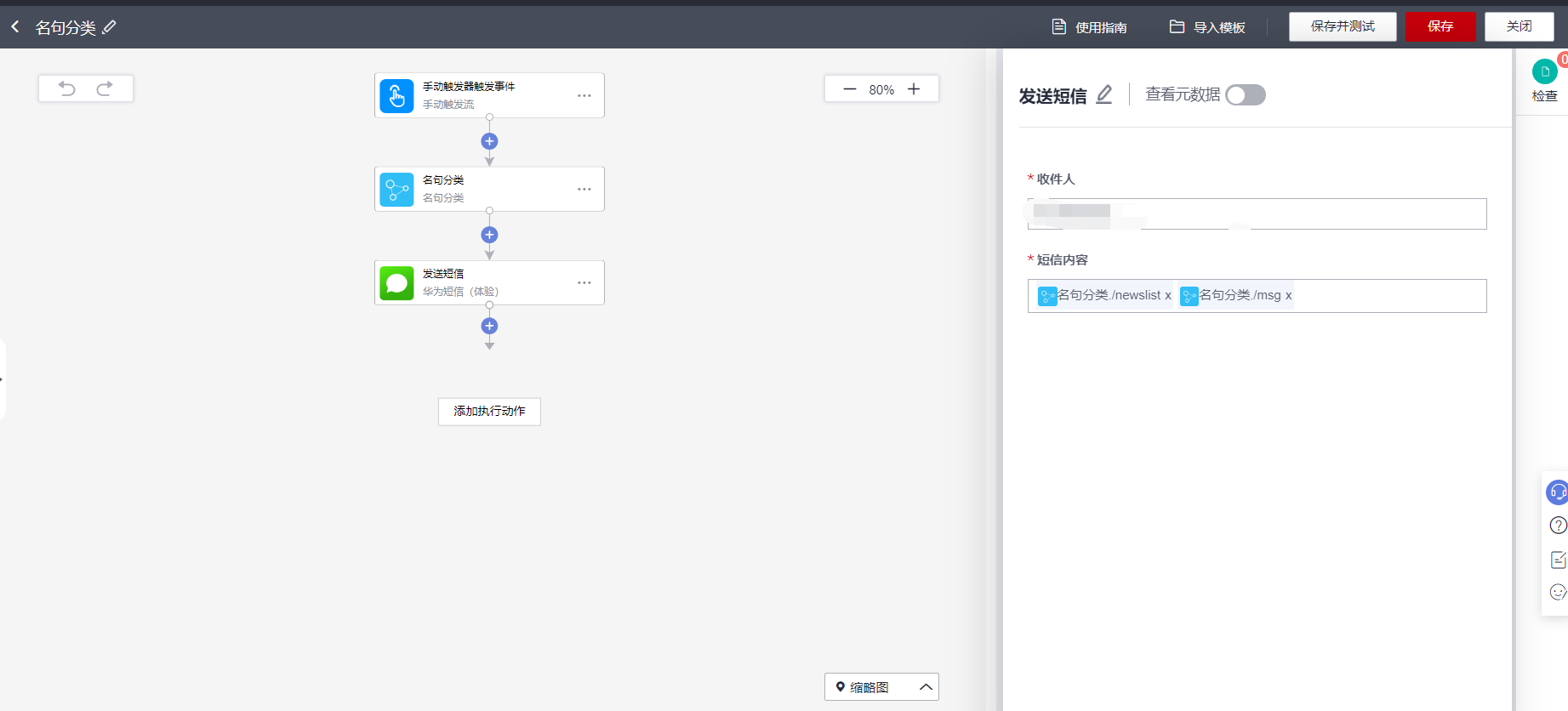Add a step below the 名句分类 node
This screenshot has height=711, width=1568.
click(x=489, y=235)
